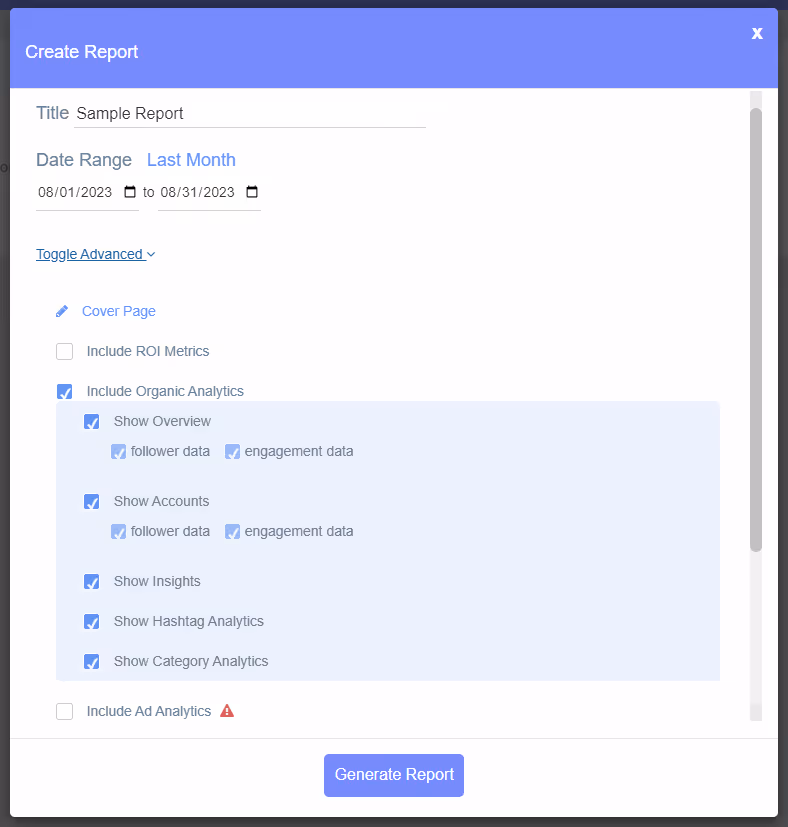Uncheck Show Category Analytics checkbox

pyautogui.click(x=91, y=662)
